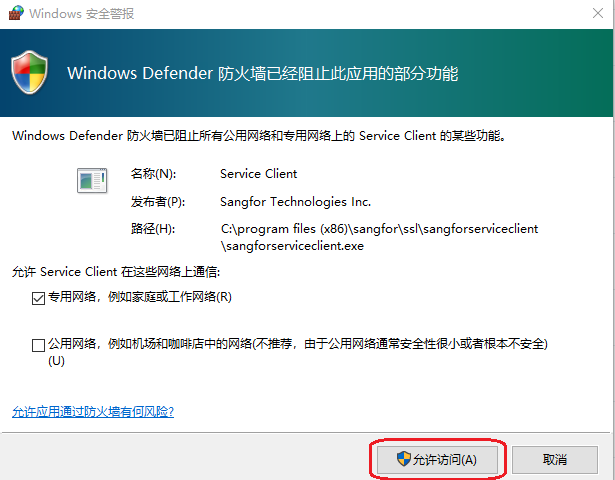Click the large Windows Defender shield icon
615x480 pixels.
point(30,73)
